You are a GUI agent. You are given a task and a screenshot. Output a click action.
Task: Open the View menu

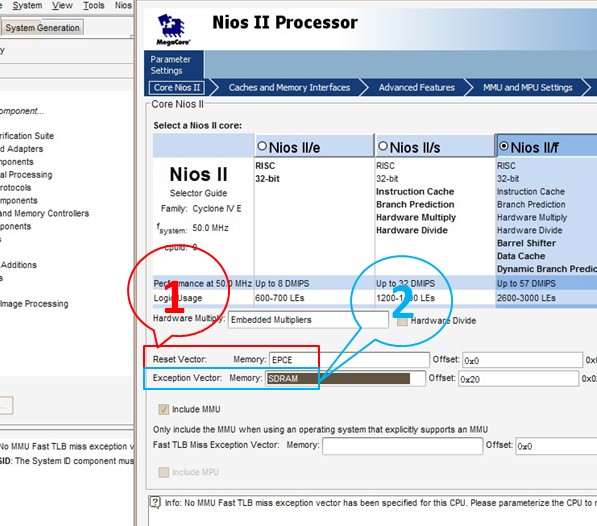(x=62, y=6)
